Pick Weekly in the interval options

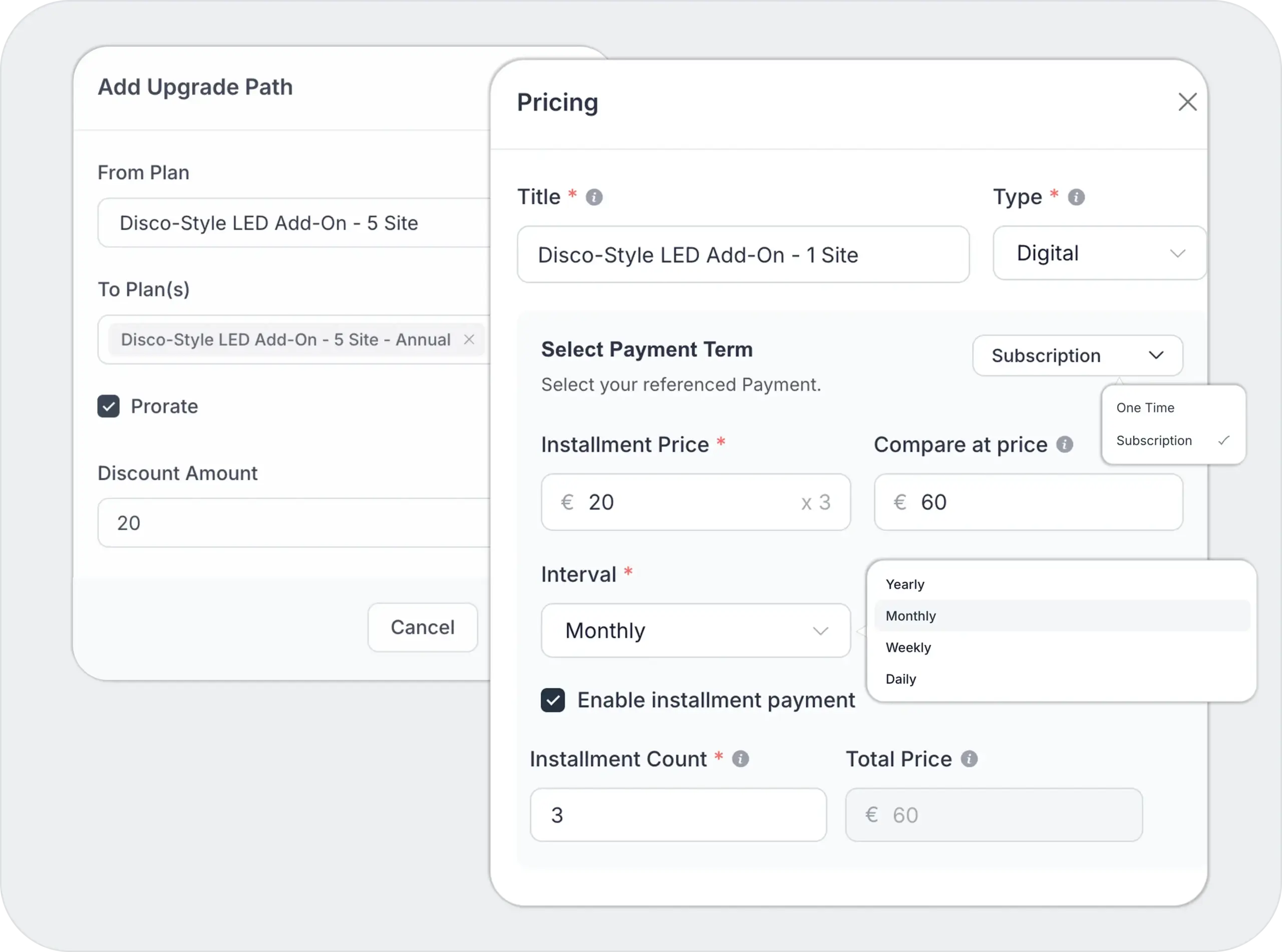(x=908, y=648)
